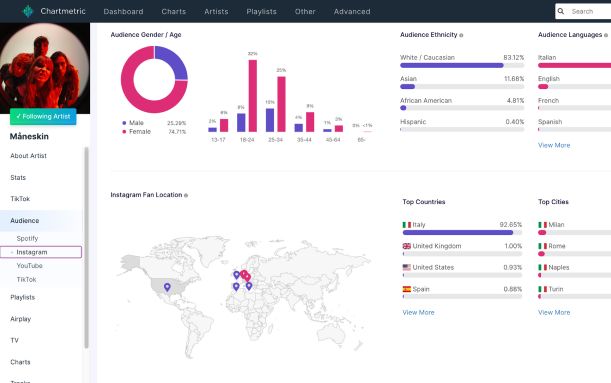Viewport: 611px width, 383px height.
Task: Click the info icon beside Instagram Fan Location
Action: pyautogui.click(x=186, y=195)
